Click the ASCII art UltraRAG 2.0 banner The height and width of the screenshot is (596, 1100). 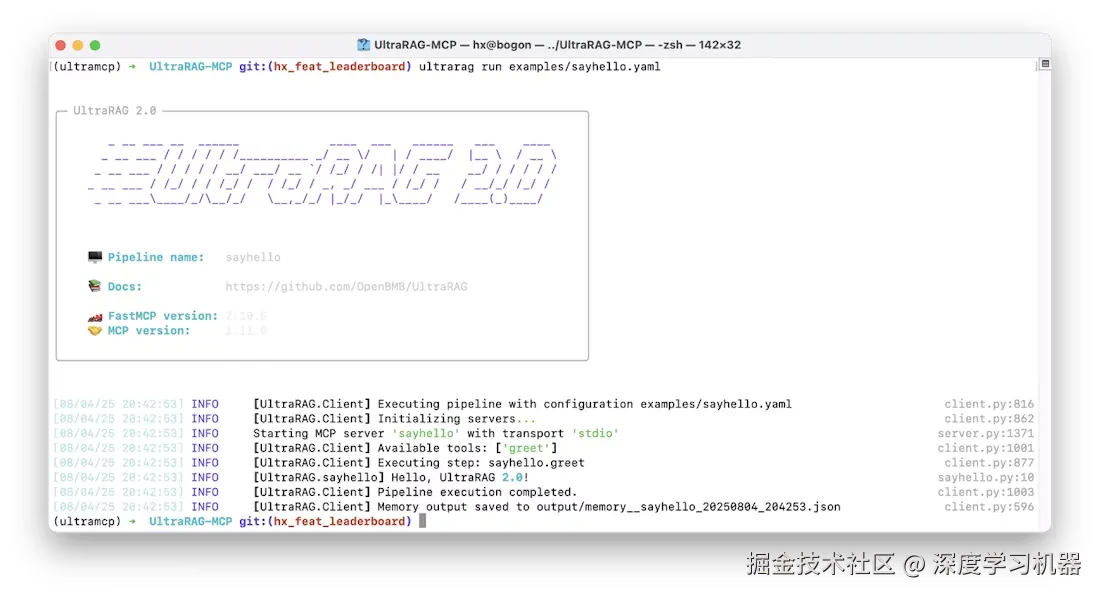323,174
